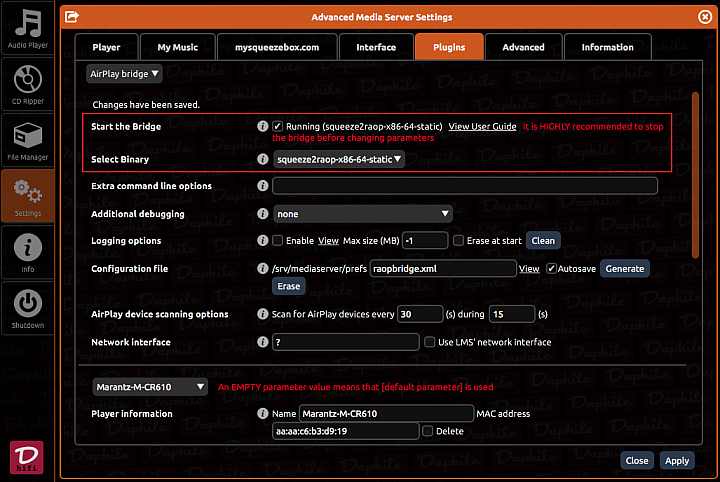Image resolution: width=720 pixels, height=482 pixels.
Task: Open the File Manager sidebar icon
Action: [28, 140]
